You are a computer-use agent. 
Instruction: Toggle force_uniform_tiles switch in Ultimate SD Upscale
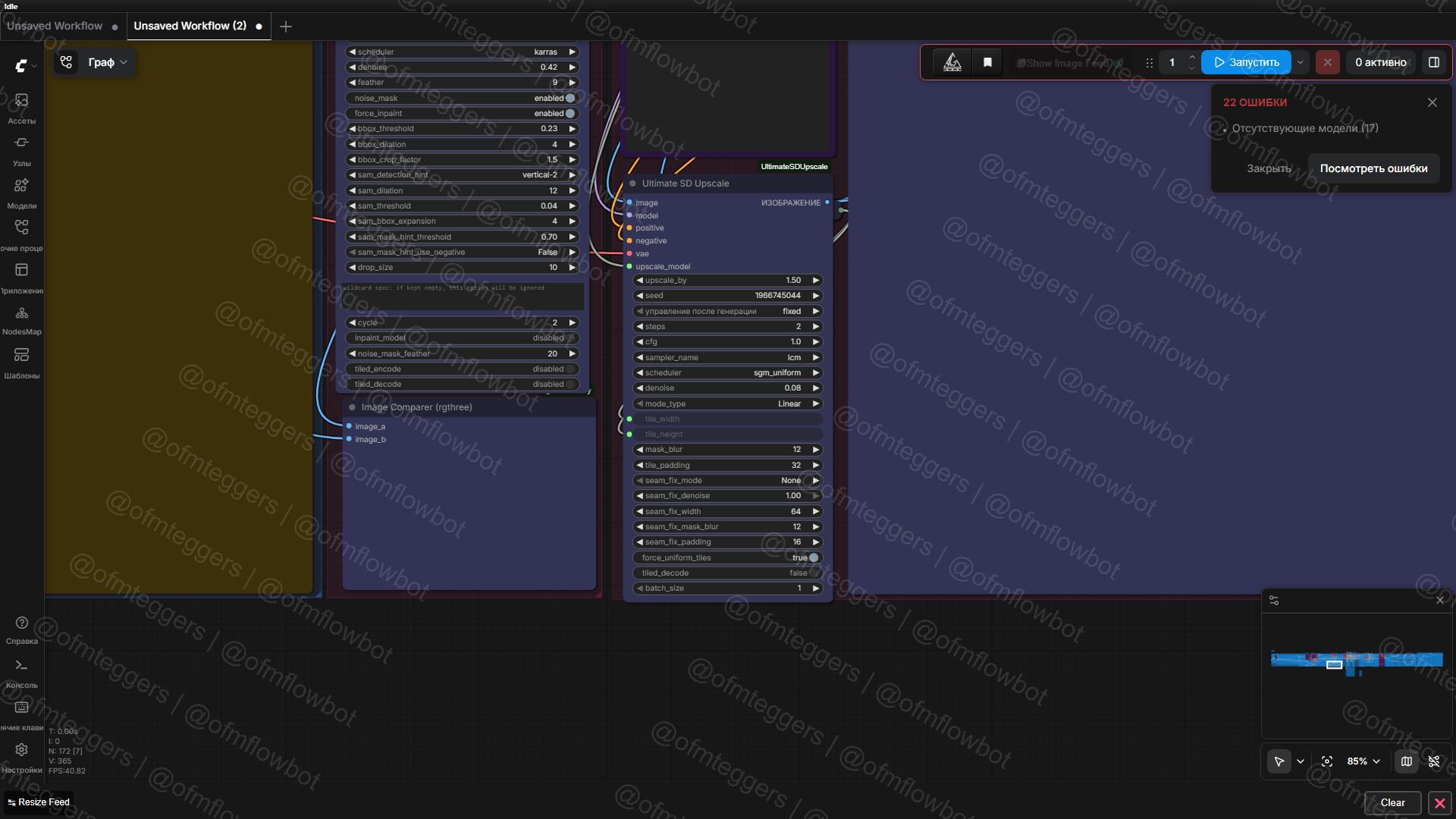(813, 557)
